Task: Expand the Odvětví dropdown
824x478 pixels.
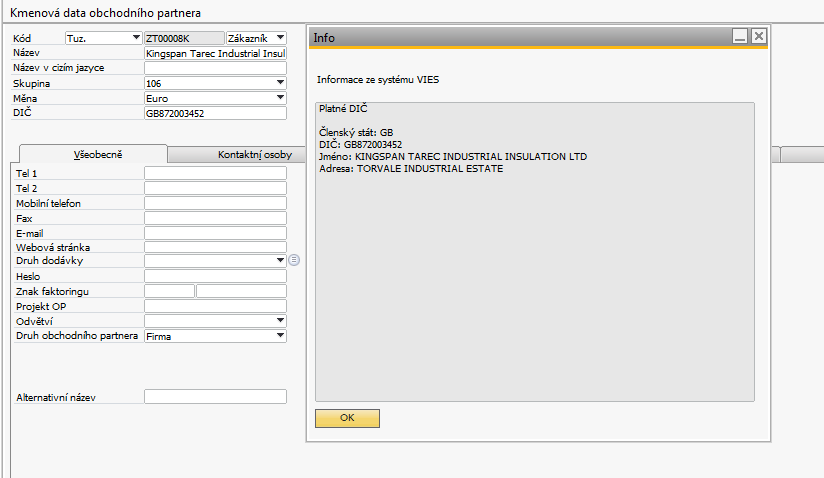Action: [x=280, y=321]
